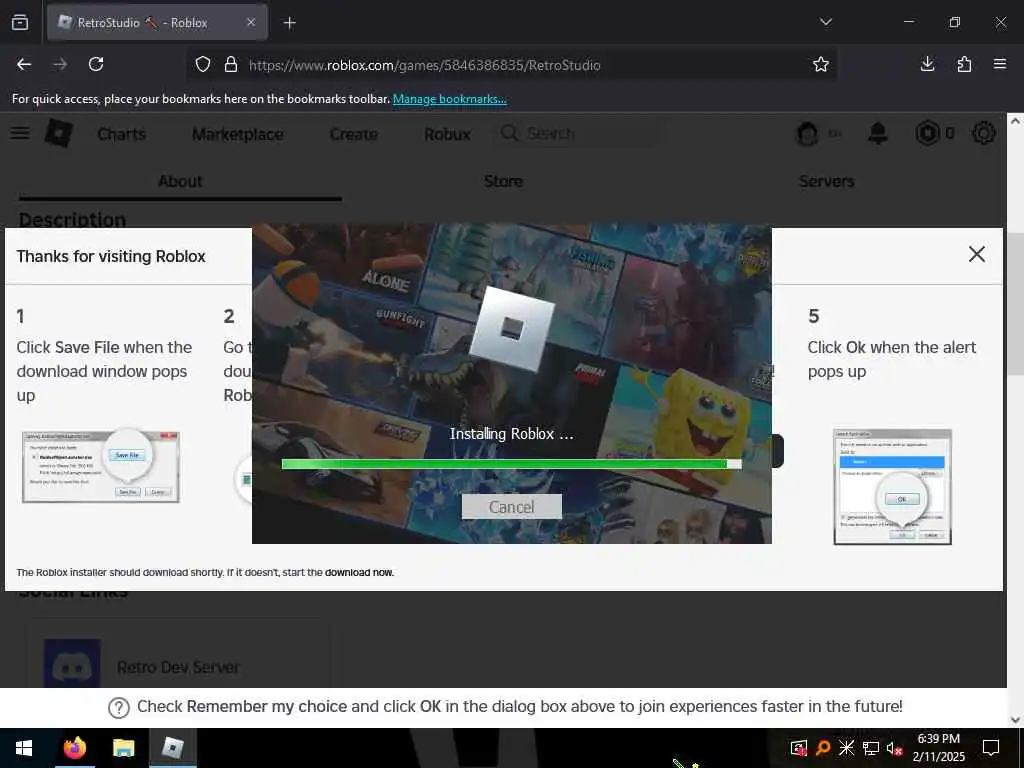This screenshot has height=768, width=1024.
Task: Click the Discord icon under Social Links
Action: pos(72,664)
